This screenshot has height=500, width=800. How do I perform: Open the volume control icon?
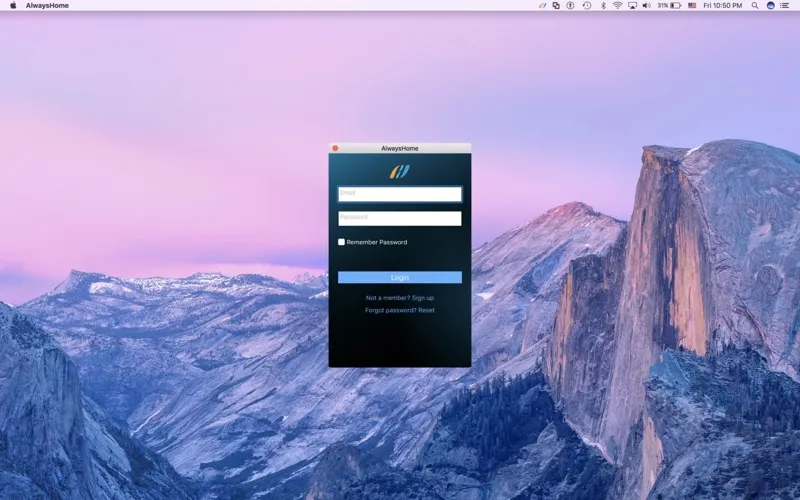click(646, 6)
